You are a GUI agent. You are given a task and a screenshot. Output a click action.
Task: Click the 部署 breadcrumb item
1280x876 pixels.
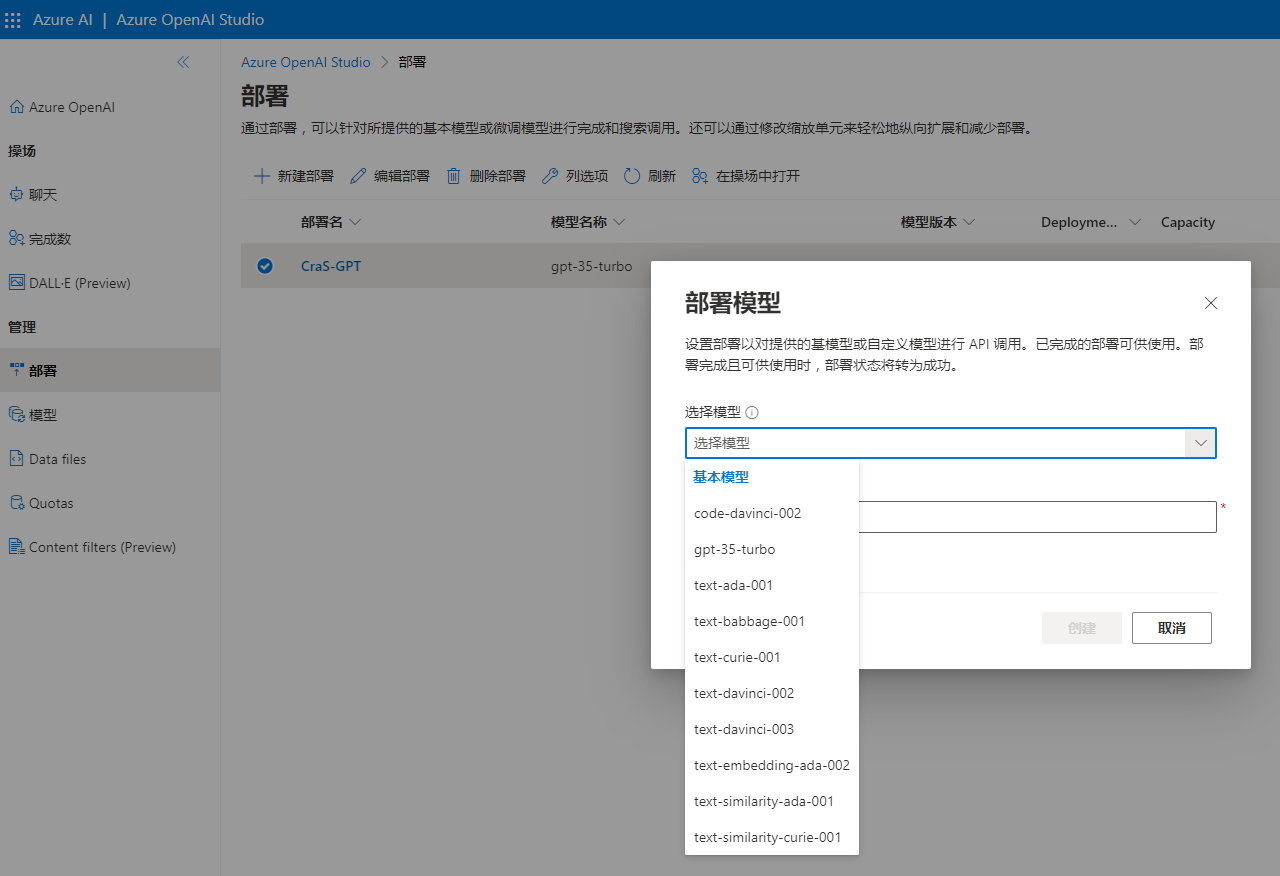(x=412, y=62)
